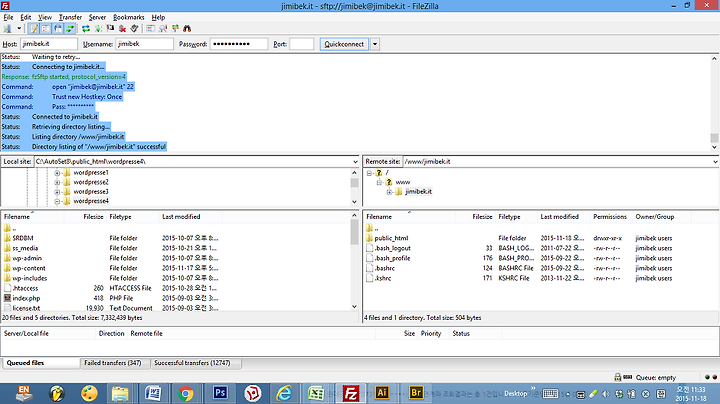The image size is (720, 404).
Task: Open Chrome from the taskbar
Action: point(186,393)
